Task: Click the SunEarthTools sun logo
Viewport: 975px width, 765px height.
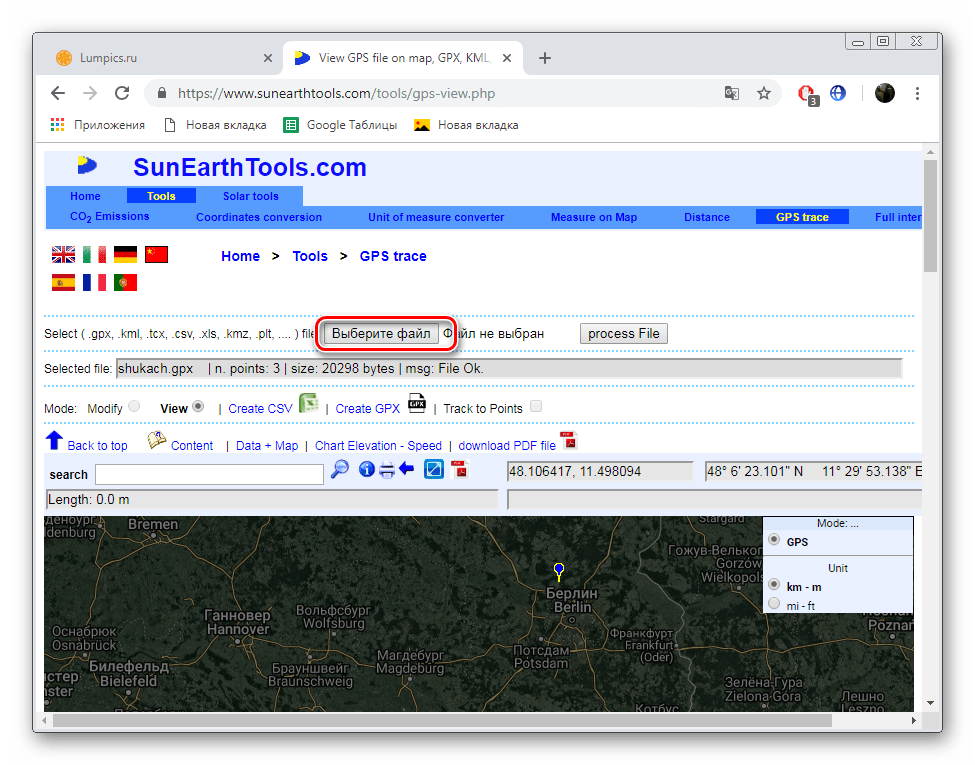Action: click(87, 165)
